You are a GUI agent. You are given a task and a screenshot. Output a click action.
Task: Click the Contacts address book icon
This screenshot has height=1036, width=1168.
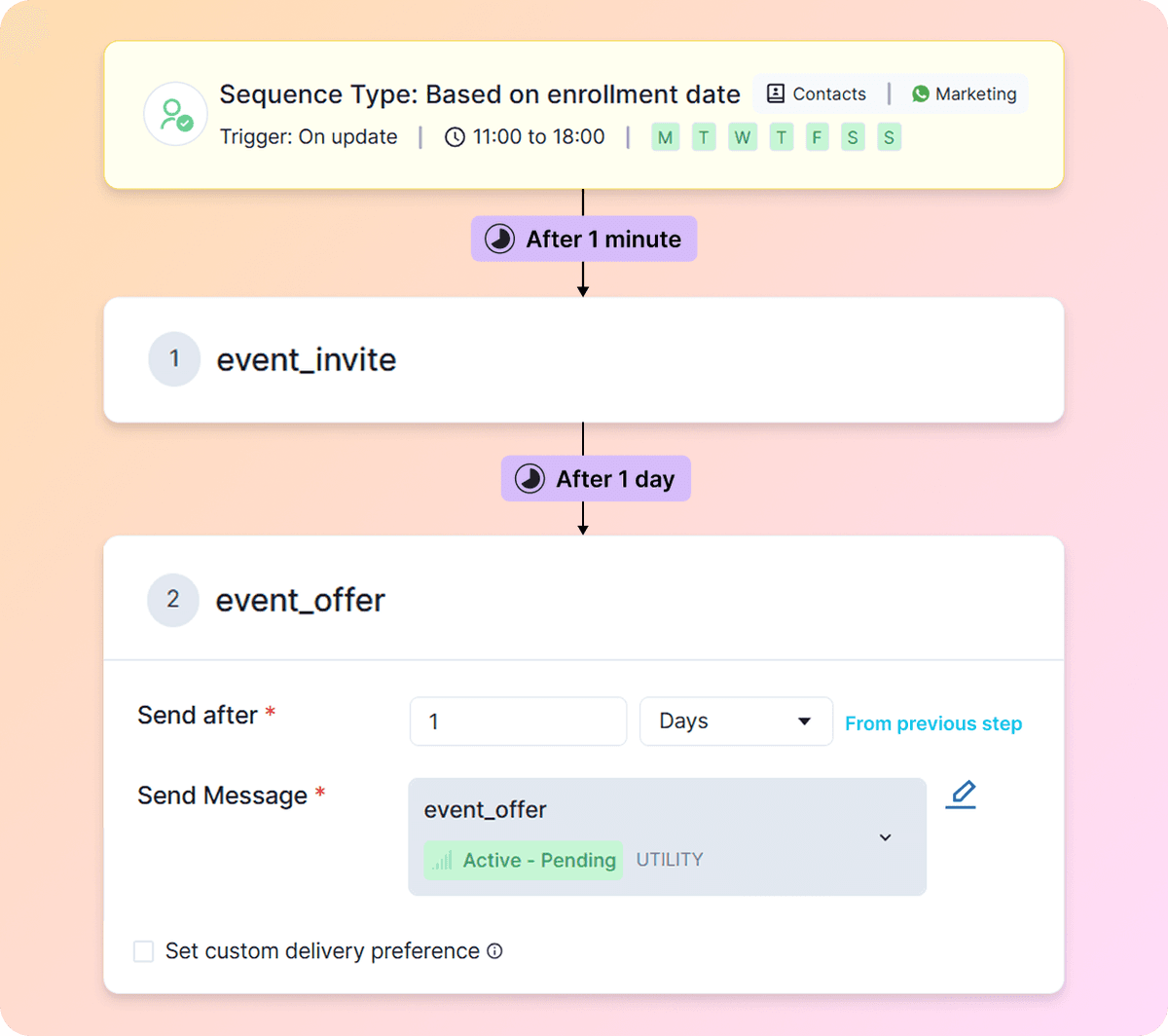776,93
